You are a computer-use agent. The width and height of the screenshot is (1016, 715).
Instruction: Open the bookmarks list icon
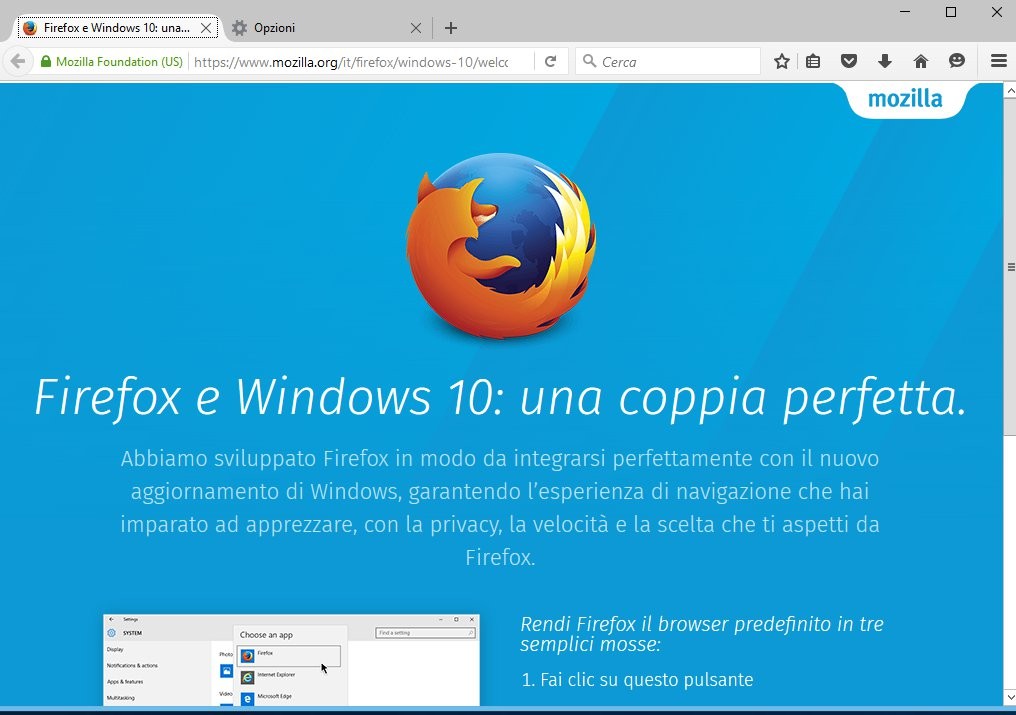coord(813,62)
